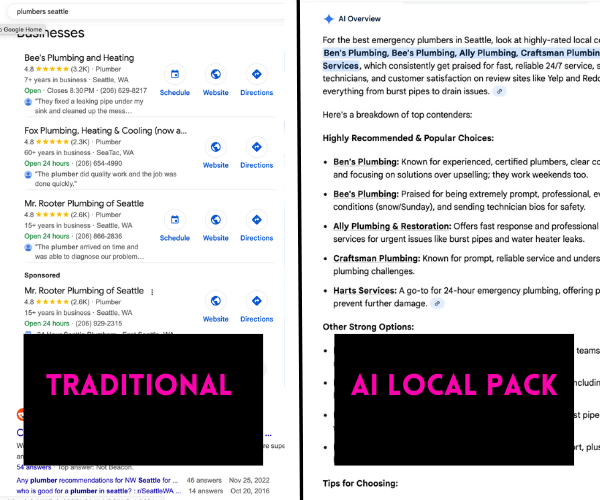
Task: Get Directions to Bee's Plumbing and Heating
Action: point(256,78)
